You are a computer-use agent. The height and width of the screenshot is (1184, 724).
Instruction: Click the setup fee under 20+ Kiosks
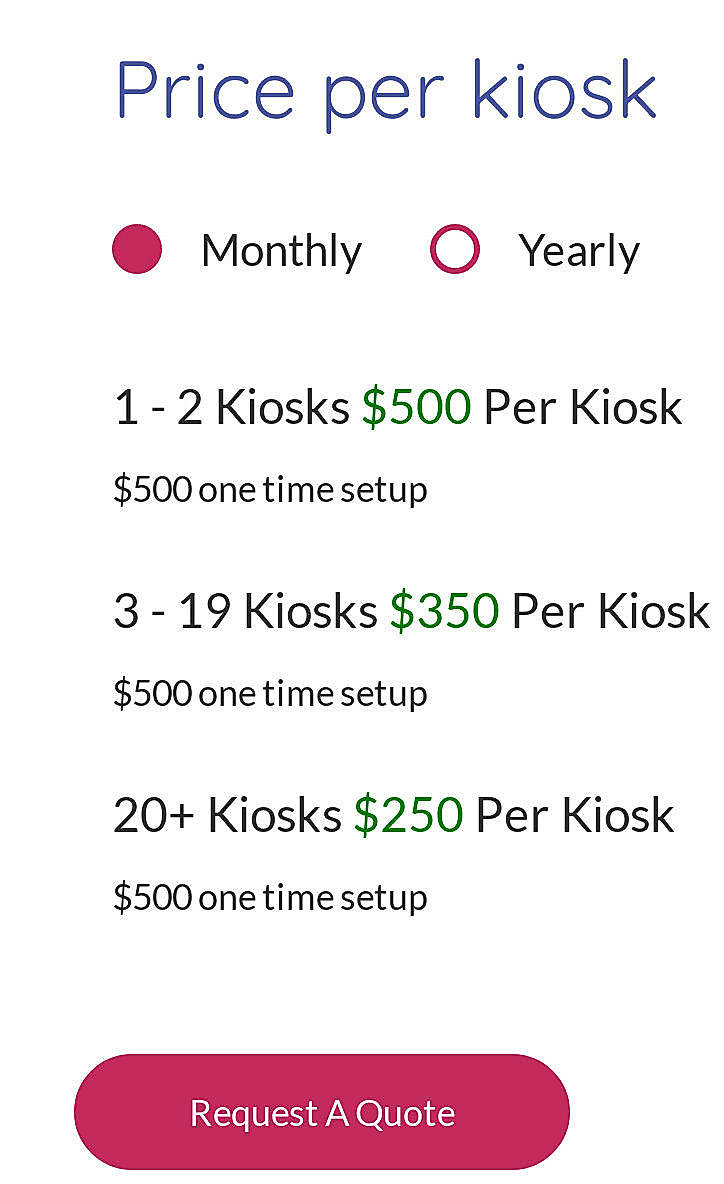(x=271, y=896)
